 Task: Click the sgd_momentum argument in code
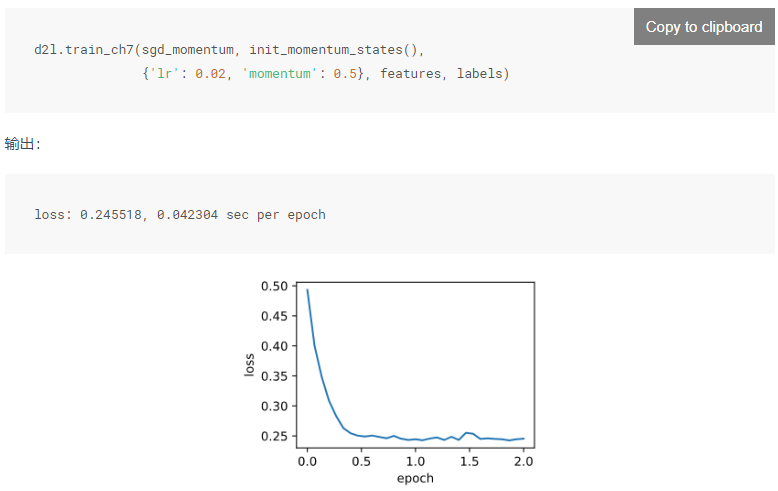pyautogui.click(x=188, y=50)
